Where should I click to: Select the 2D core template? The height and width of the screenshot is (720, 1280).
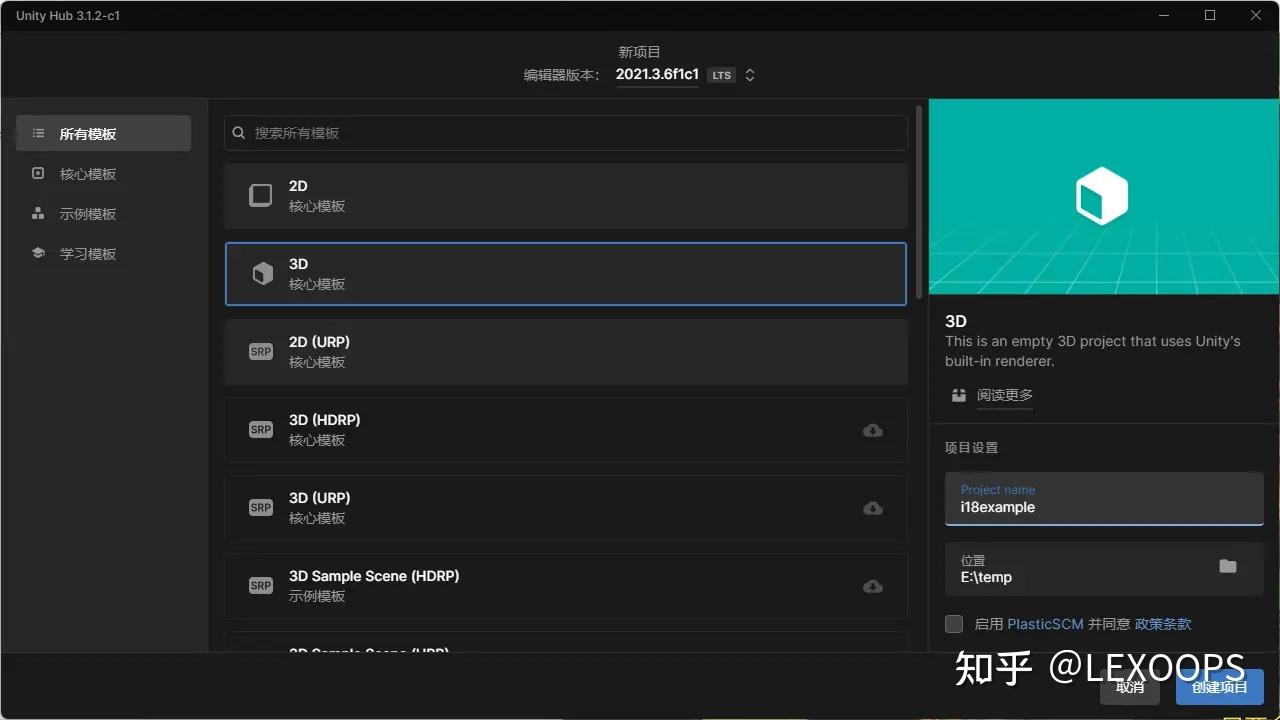[565, 195]
